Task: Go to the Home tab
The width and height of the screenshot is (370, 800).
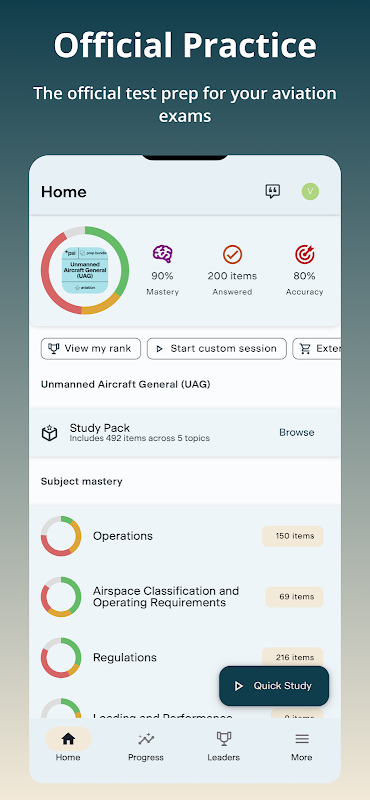Action: click(x=68, y=746)
